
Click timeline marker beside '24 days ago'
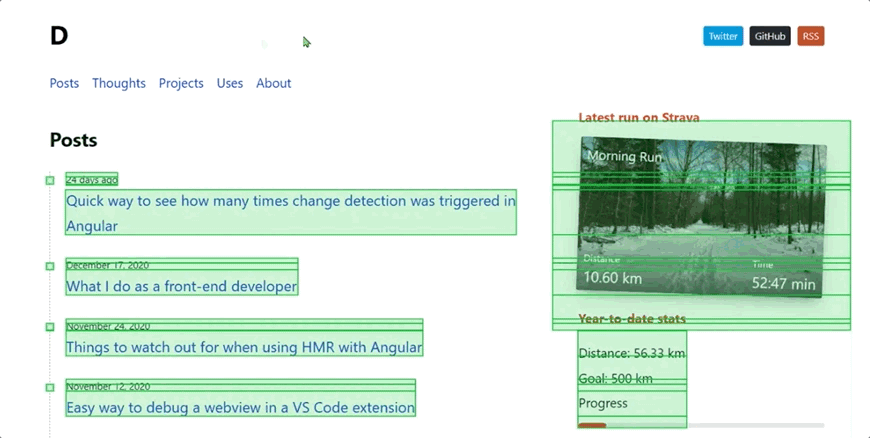click(x=50, y=180)
